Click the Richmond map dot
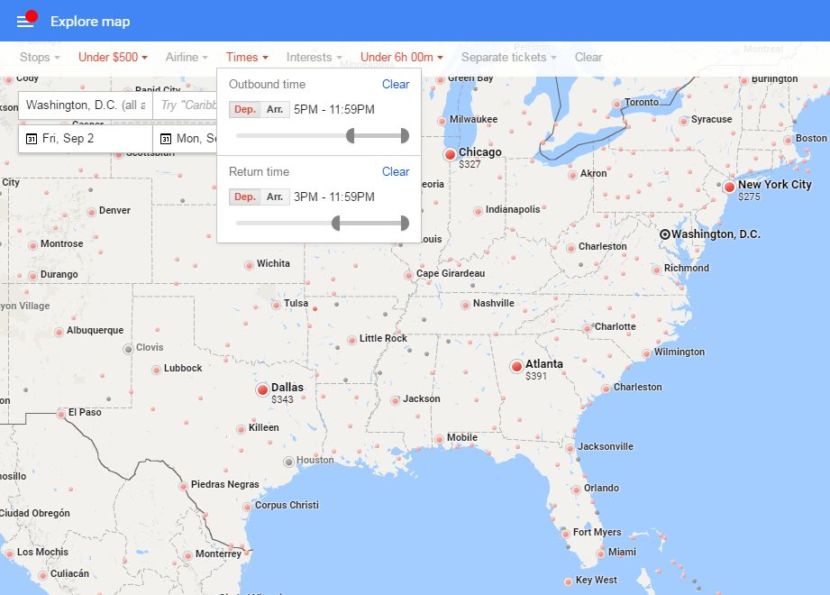This screenshot has height=595, width=830. tap(656, 269)
